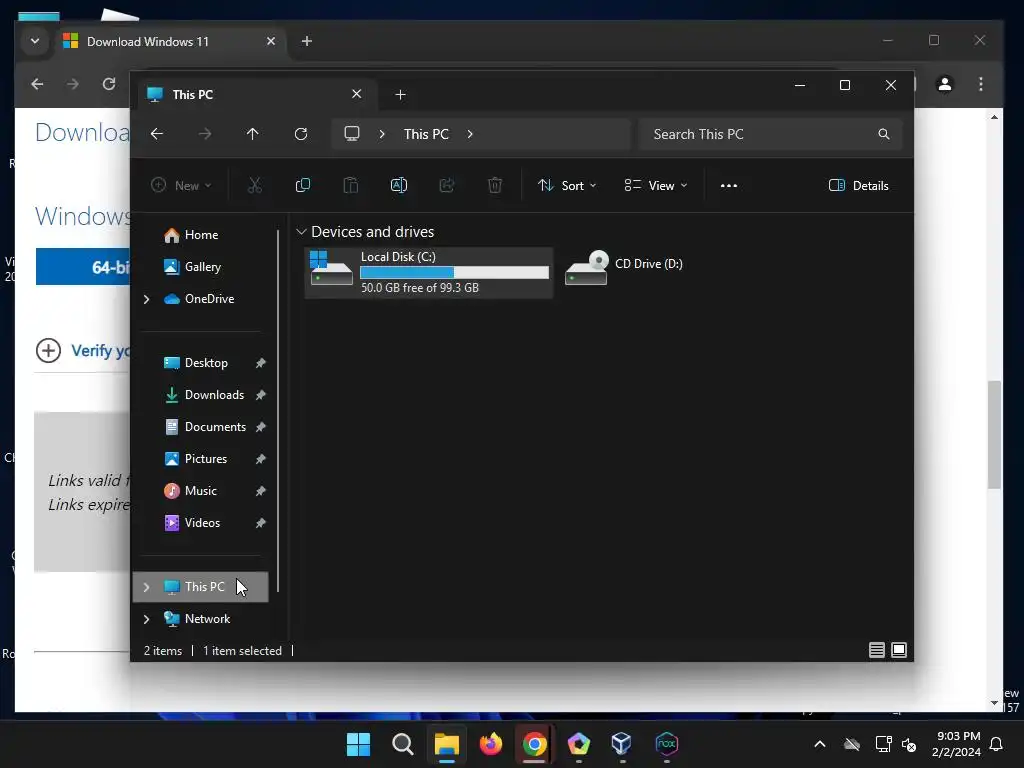Go up one folder level in Explorer

click(253, 134)
